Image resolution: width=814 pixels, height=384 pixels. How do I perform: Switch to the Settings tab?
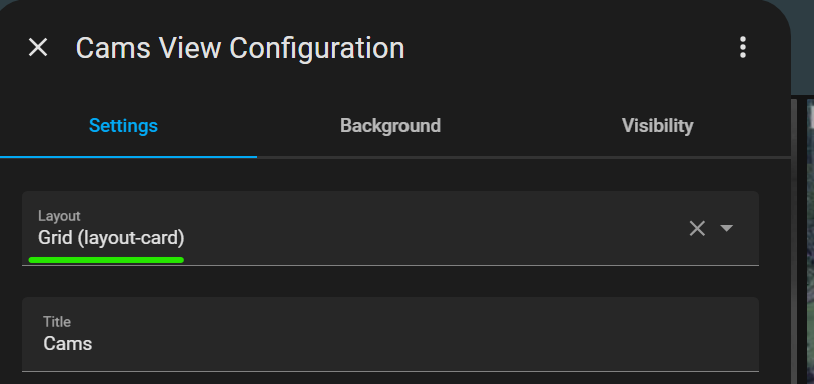(124, 126)
